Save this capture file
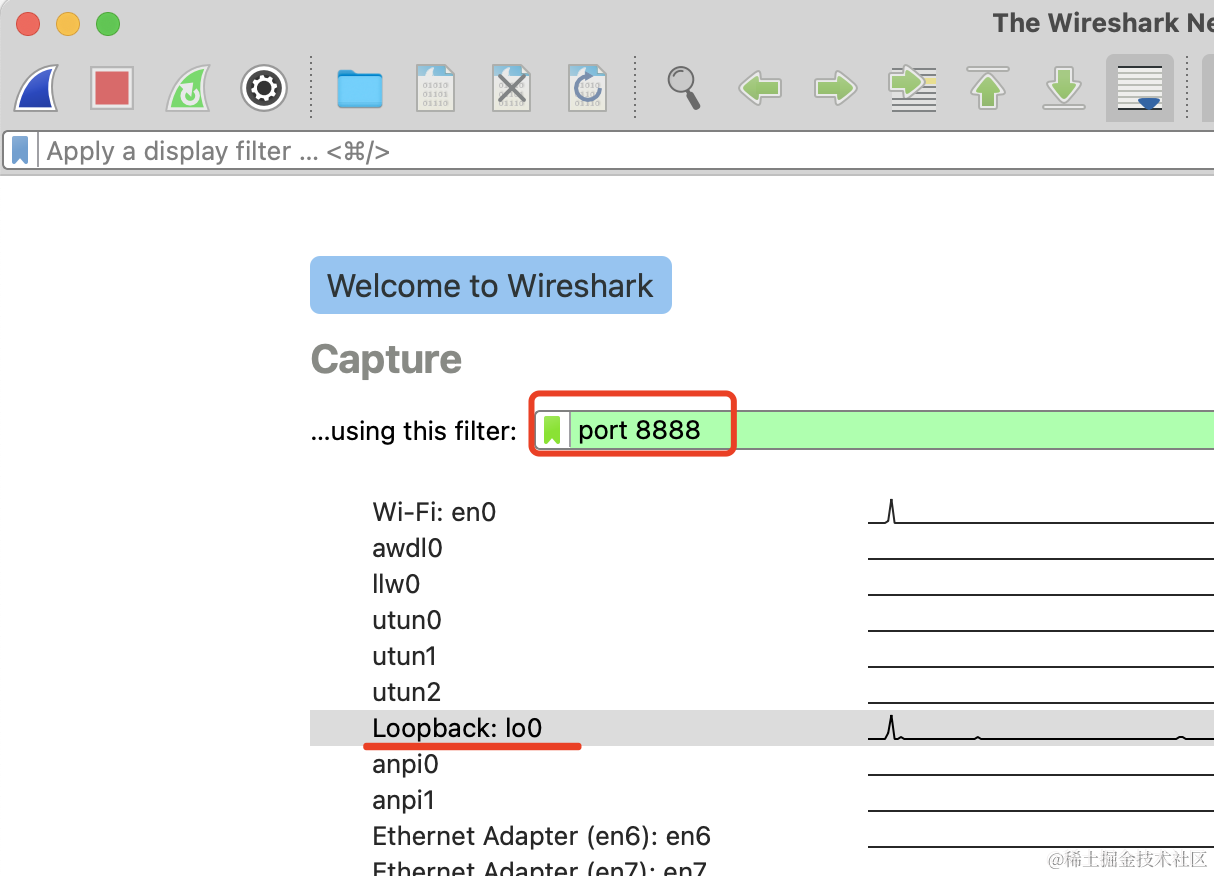 pos(436,88)
